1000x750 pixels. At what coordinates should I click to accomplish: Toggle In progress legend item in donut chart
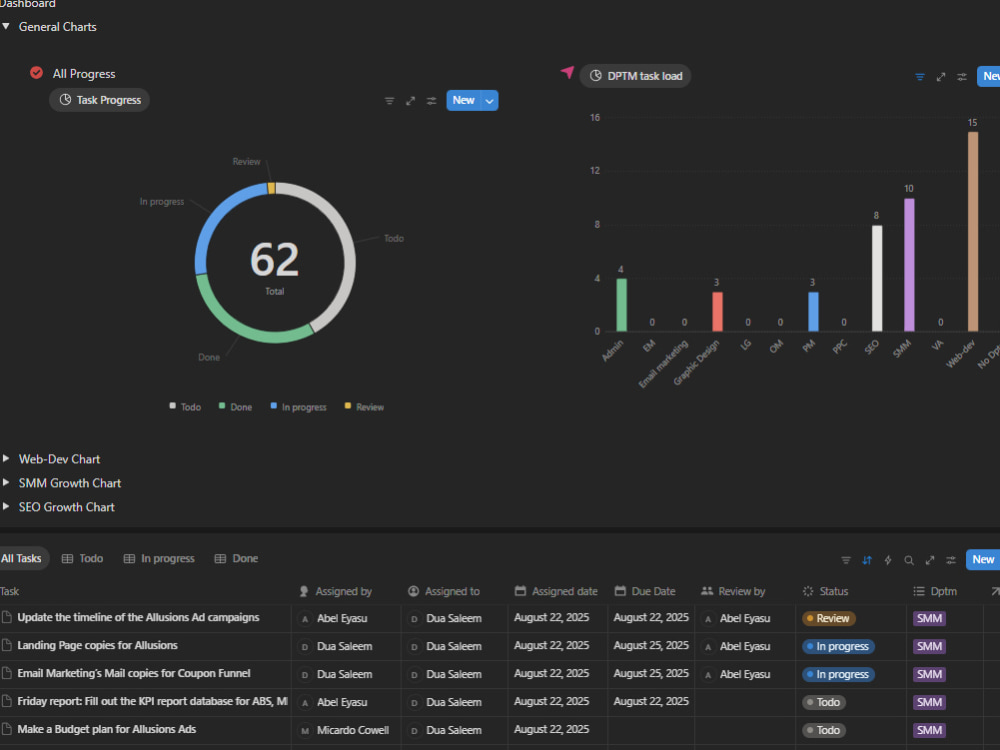pyautogui.click(x=298, y=407)
